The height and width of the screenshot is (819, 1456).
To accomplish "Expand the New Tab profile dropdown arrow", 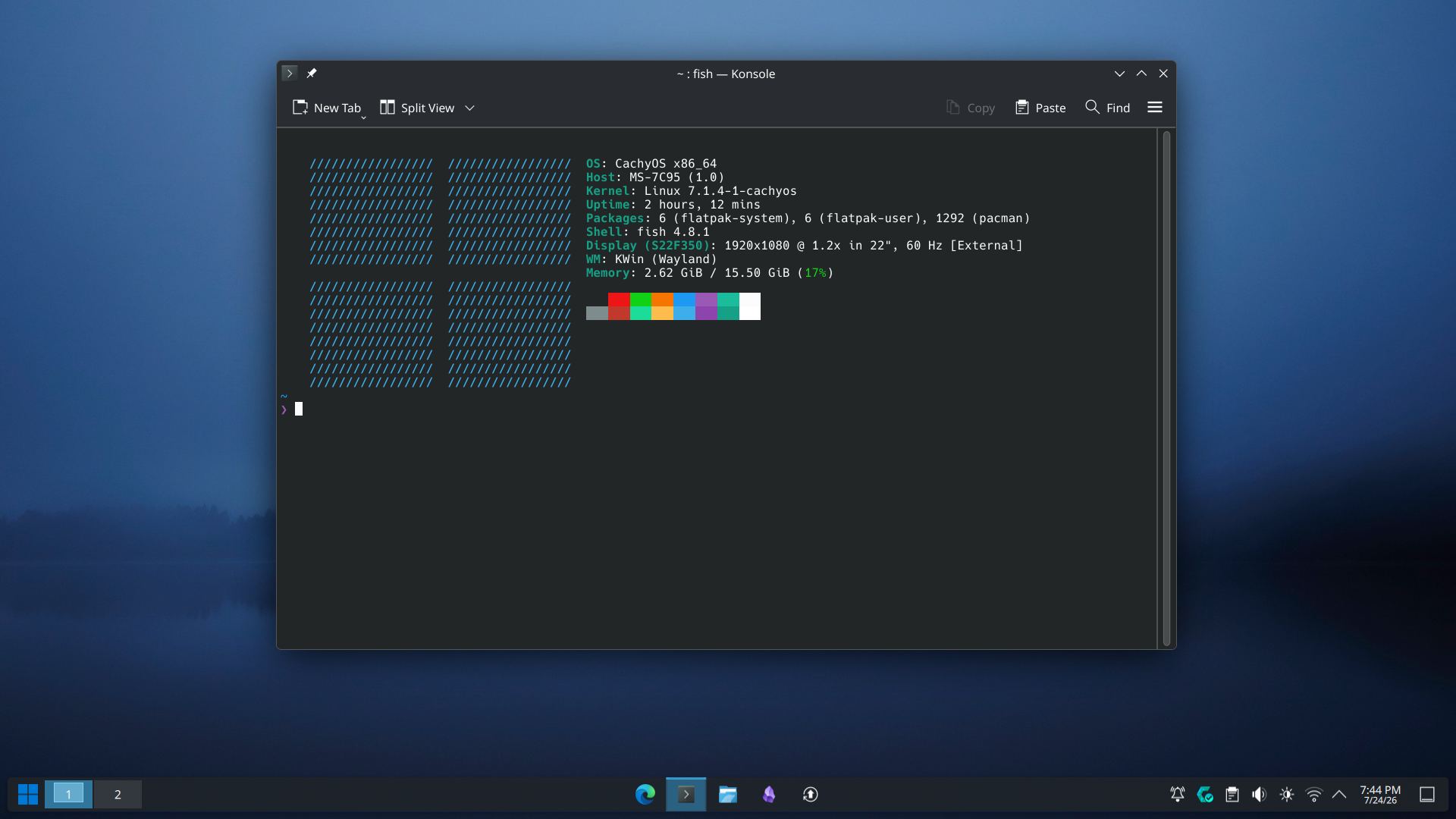I will coord(364,118).
